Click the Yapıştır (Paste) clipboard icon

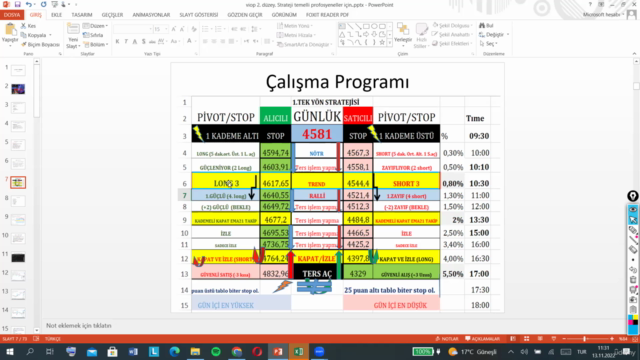click(10, 29)
